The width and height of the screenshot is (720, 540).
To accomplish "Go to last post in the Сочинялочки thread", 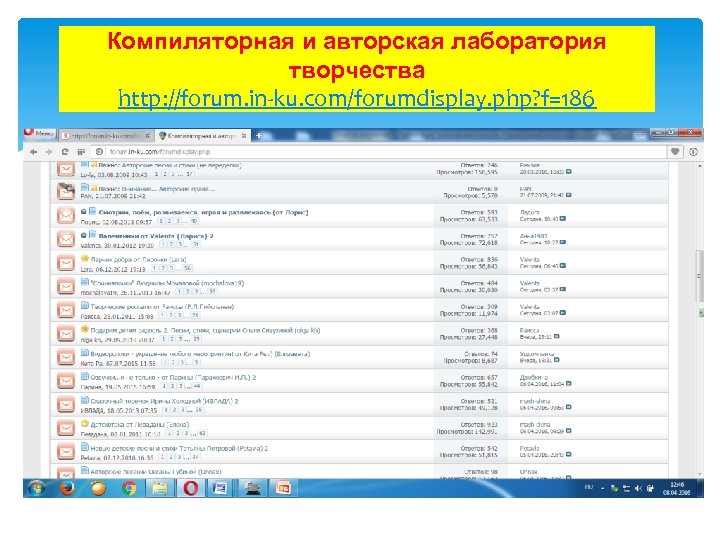I will (563, 289).
